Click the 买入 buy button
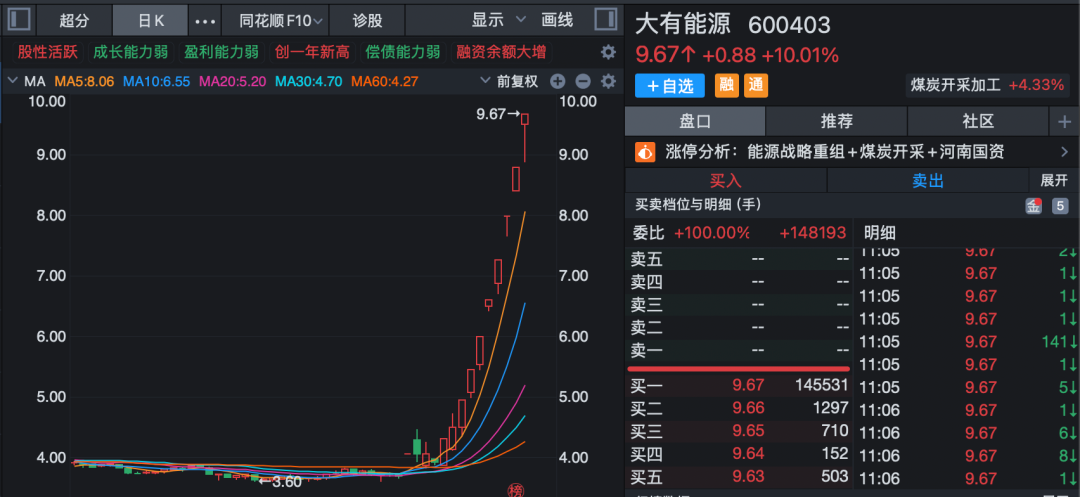 726,180
